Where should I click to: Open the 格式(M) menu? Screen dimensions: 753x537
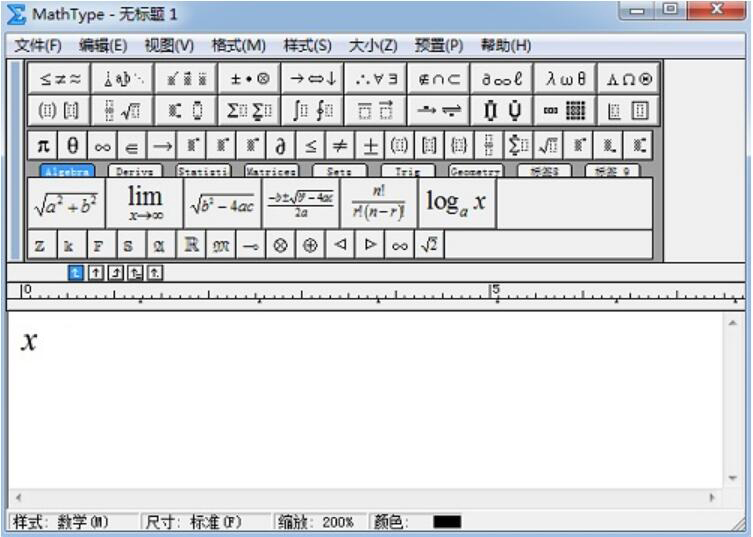coord(238,45)
